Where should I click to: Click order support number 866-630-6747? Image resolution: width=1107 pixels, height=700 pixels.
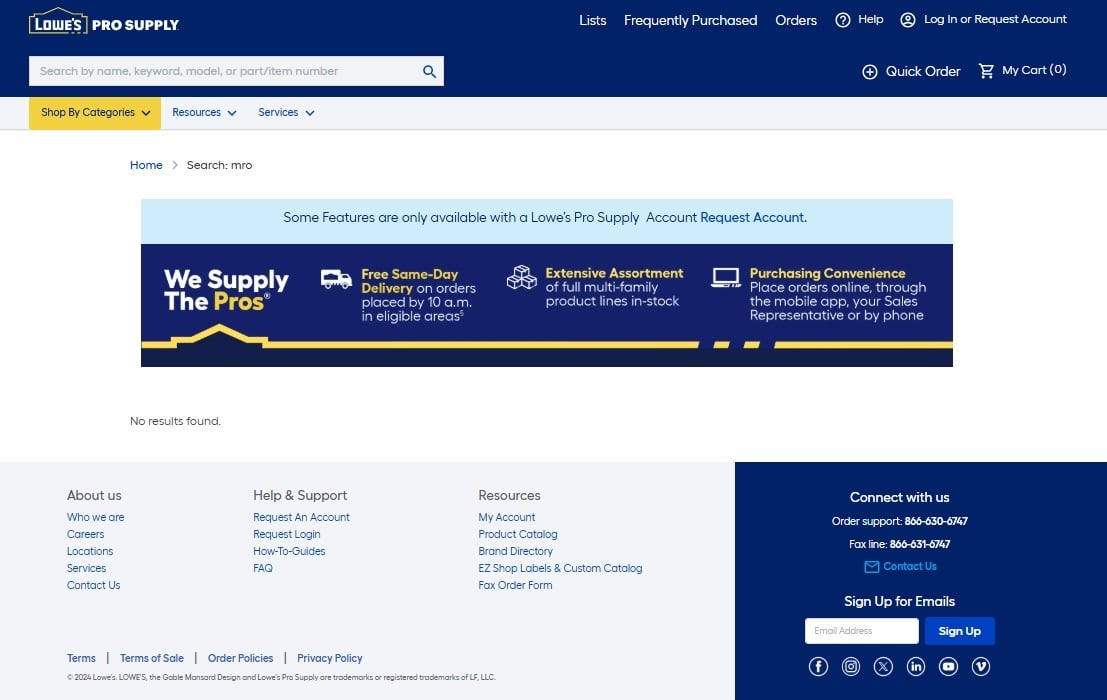(936, 521)
